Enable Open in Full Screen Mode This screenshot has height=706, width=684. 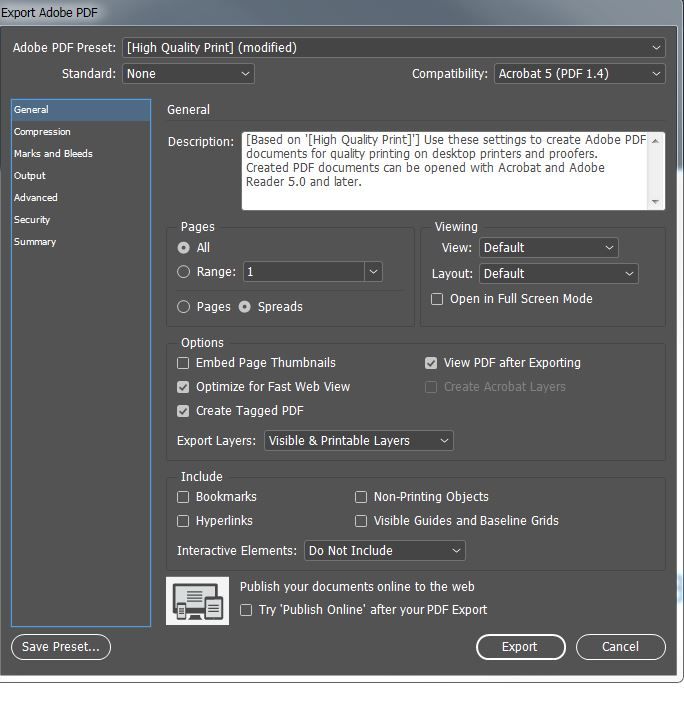click(x=437, y=299)
